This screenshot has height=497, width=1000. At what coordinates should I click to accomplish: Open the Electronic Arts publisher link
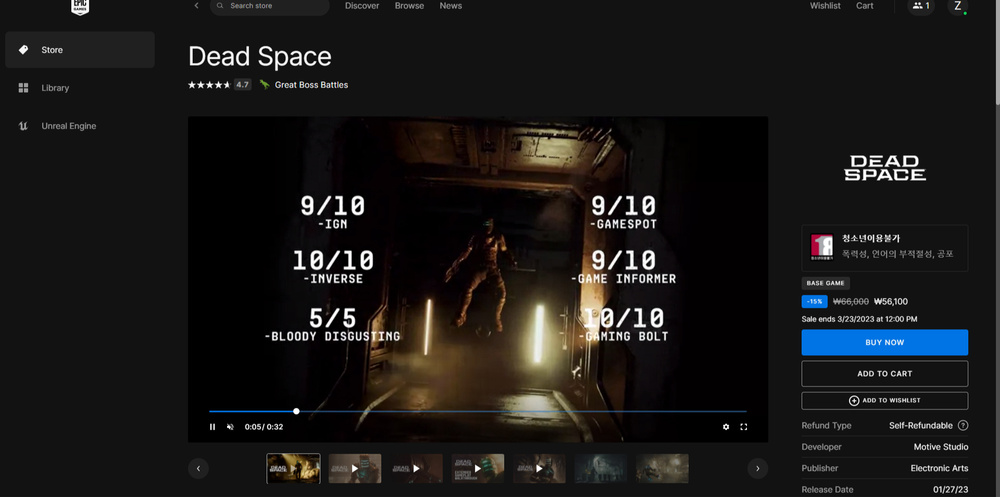pos(939,468)
